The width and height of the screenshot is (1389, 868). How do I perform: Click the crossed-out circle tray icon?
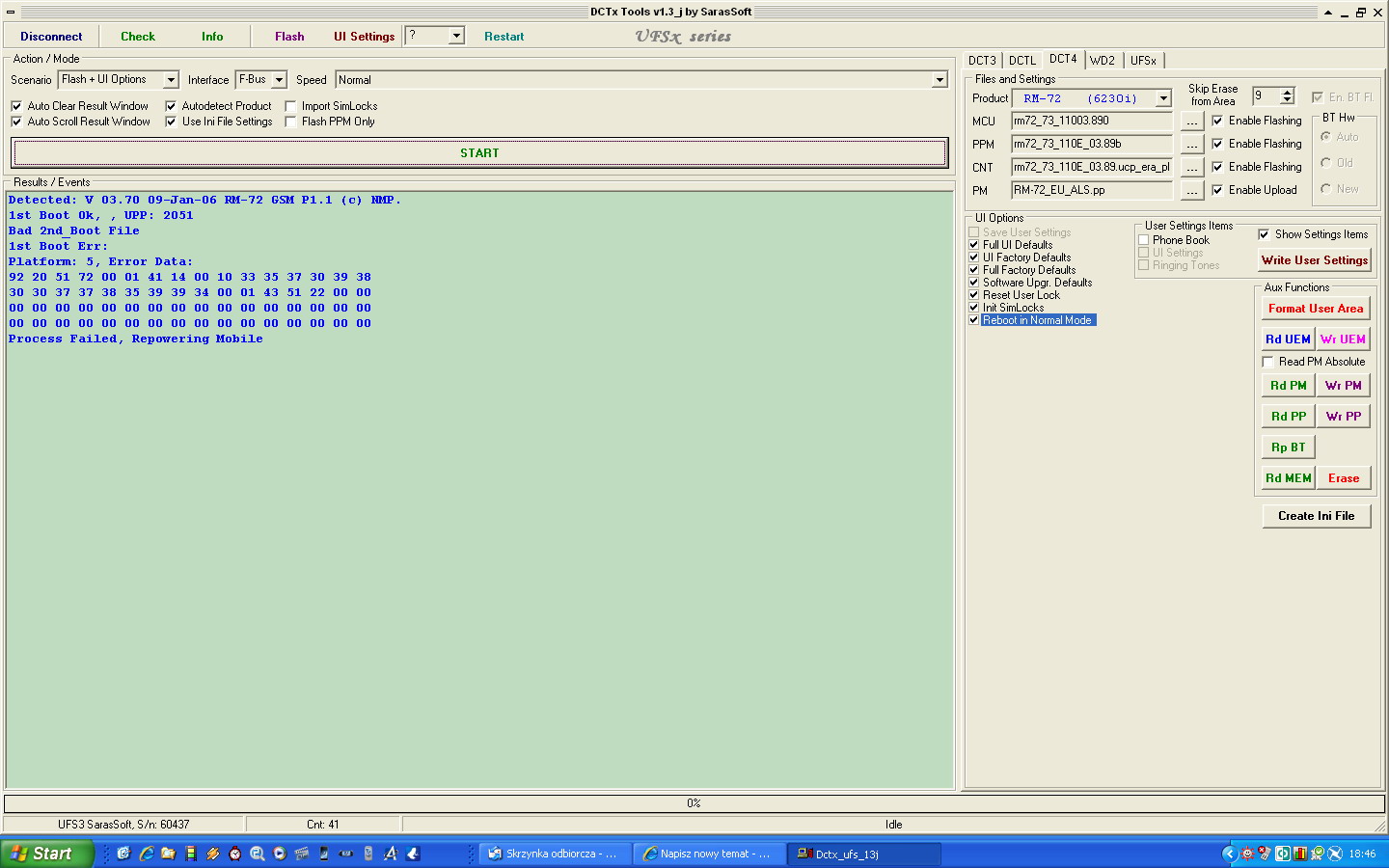coord(1335,854)
